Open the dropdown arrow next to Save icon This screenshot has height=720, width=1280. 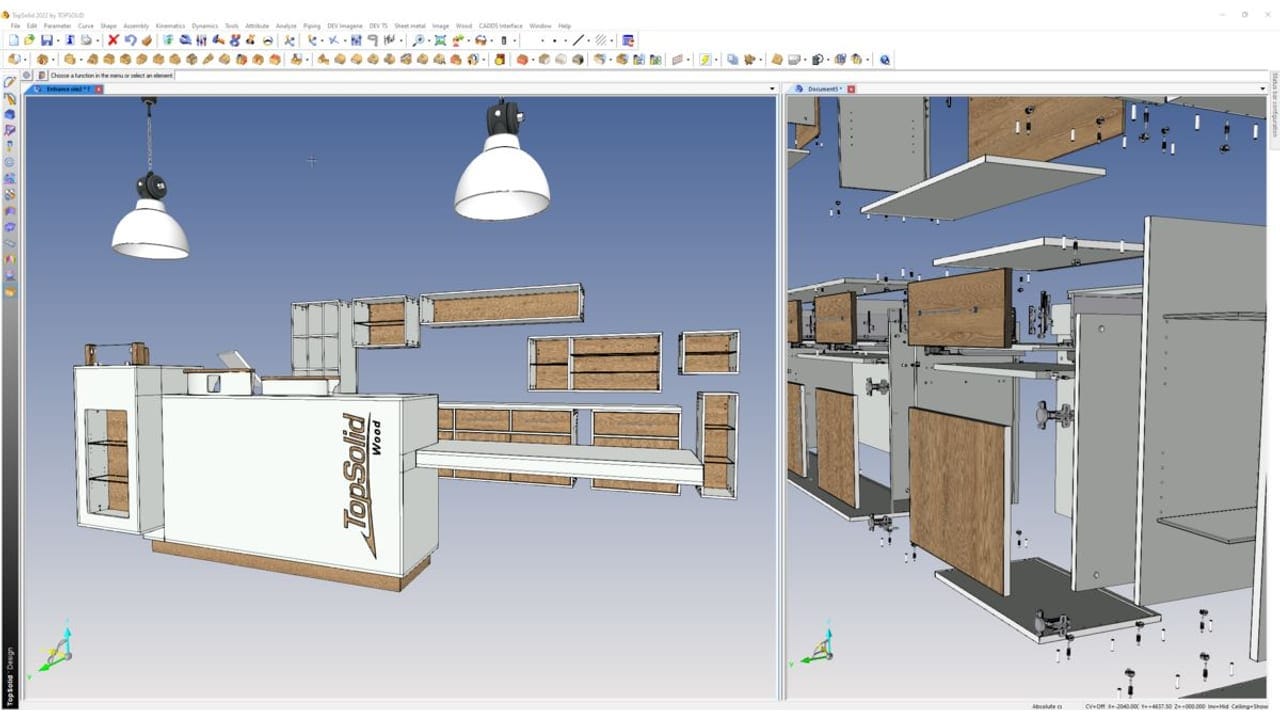[x=57, y=41]
